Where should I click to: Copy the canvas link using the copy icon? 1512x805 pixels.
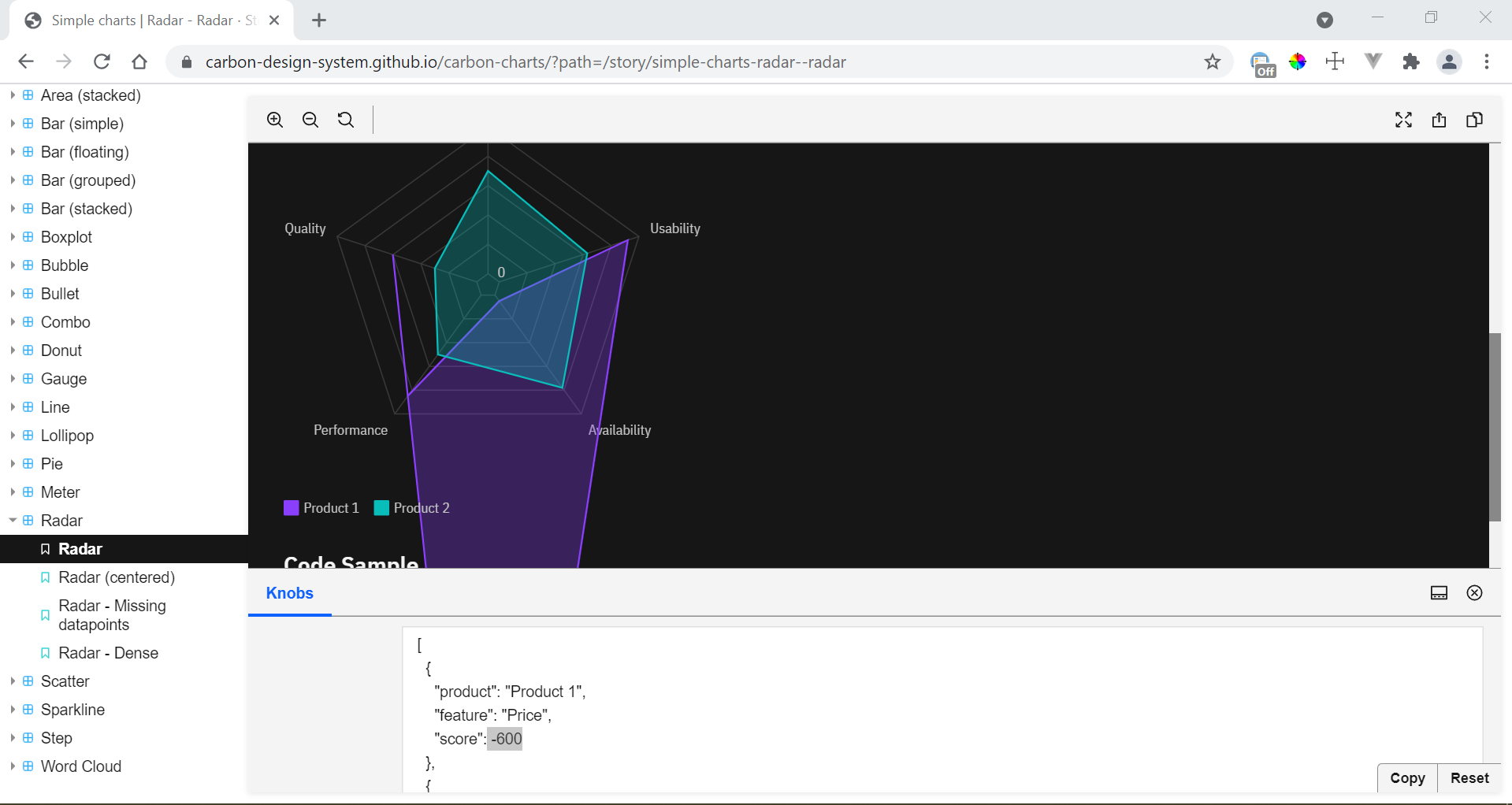coord(1474,121)
